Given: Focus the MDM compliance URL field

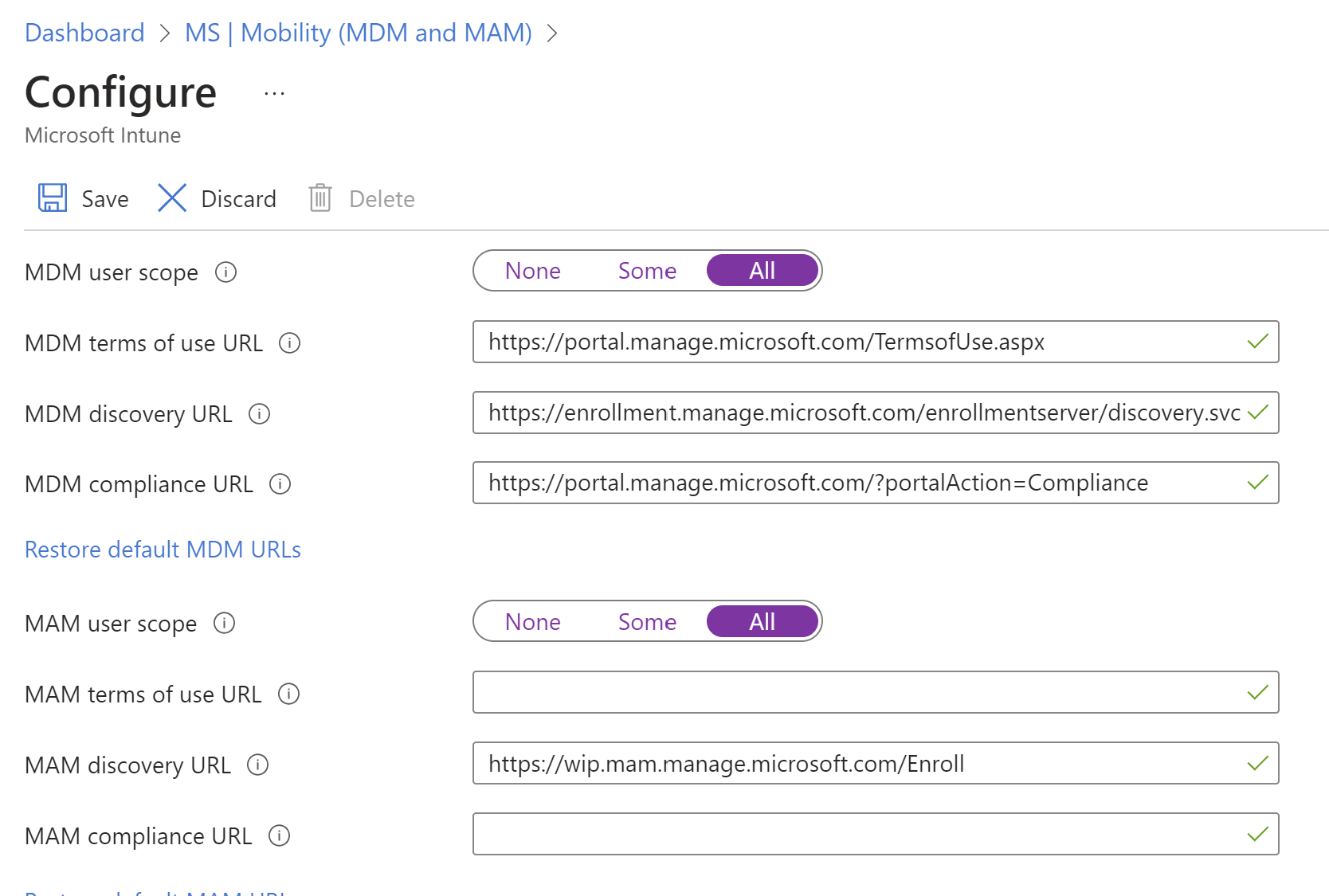Looking at the screenshot, I should [x=876, y=483].
